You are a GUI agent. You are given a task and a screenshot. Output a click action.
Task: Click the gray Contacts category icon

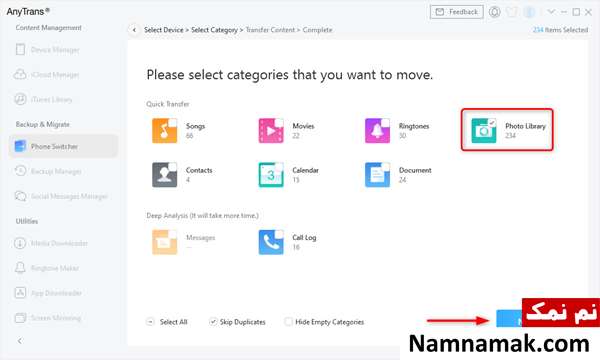tap(165, 175)
